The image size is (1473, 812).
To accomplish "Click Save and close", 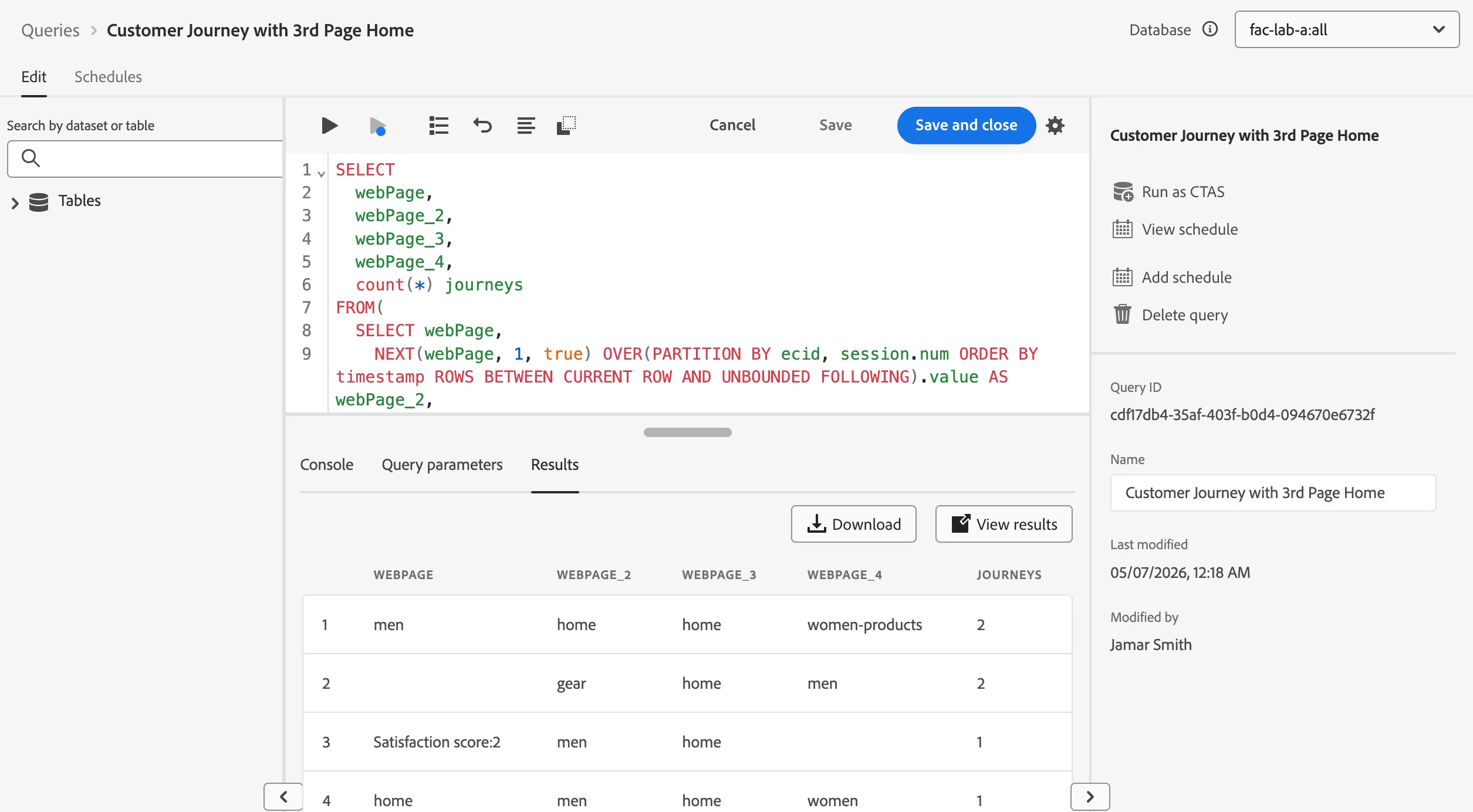I will pos(966,125).
